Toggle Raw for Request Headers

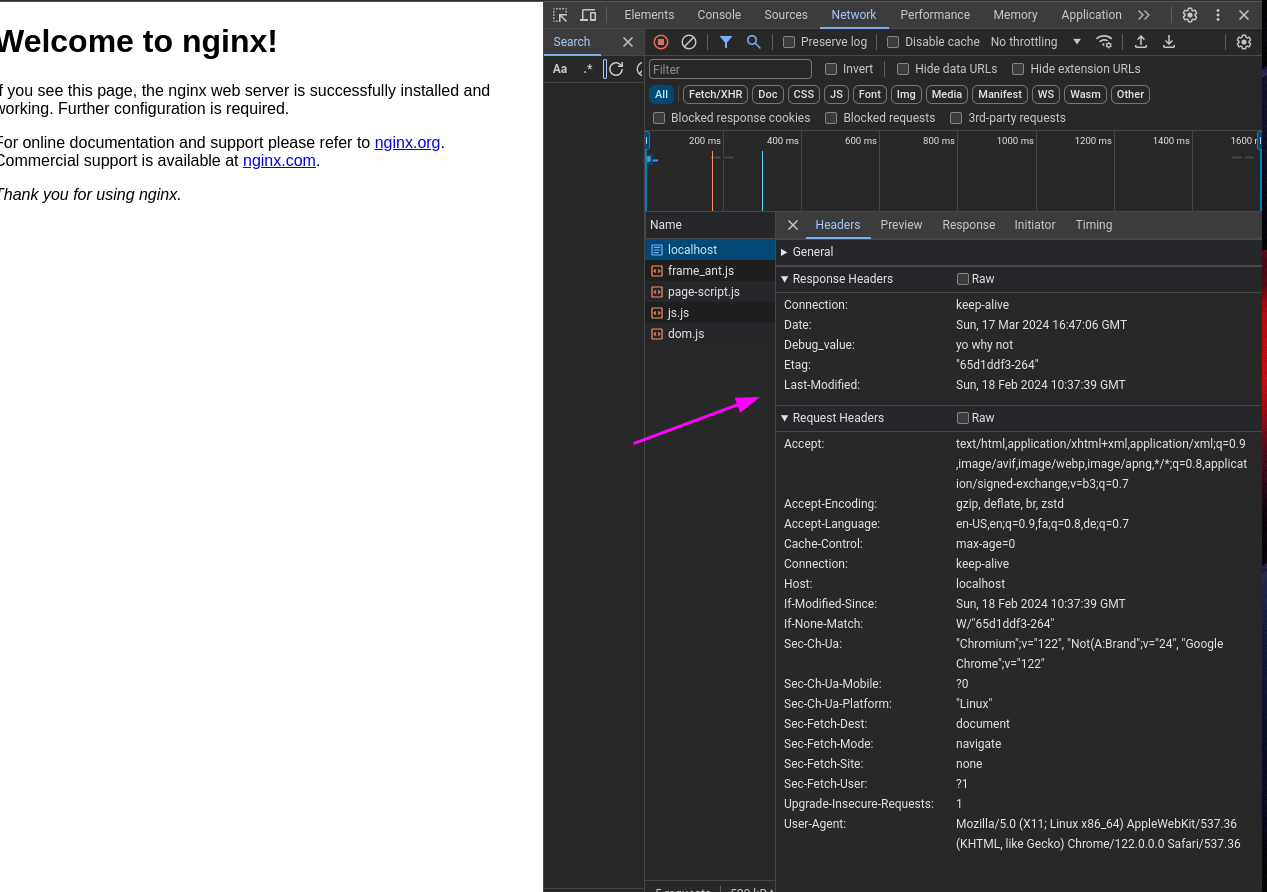[x=963, y=418]
